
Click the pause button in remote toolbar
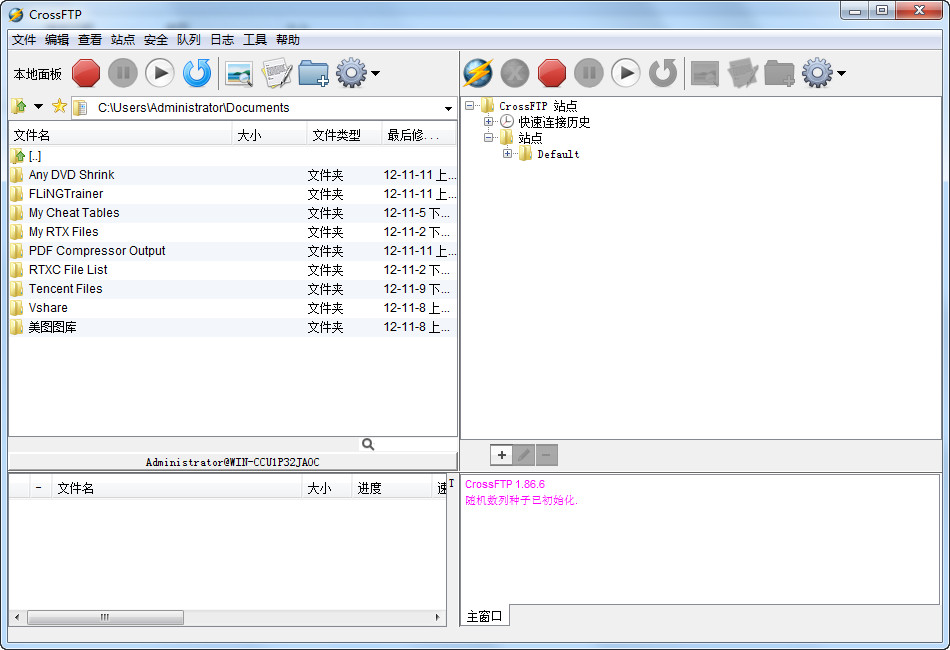(x=589, y=73)
